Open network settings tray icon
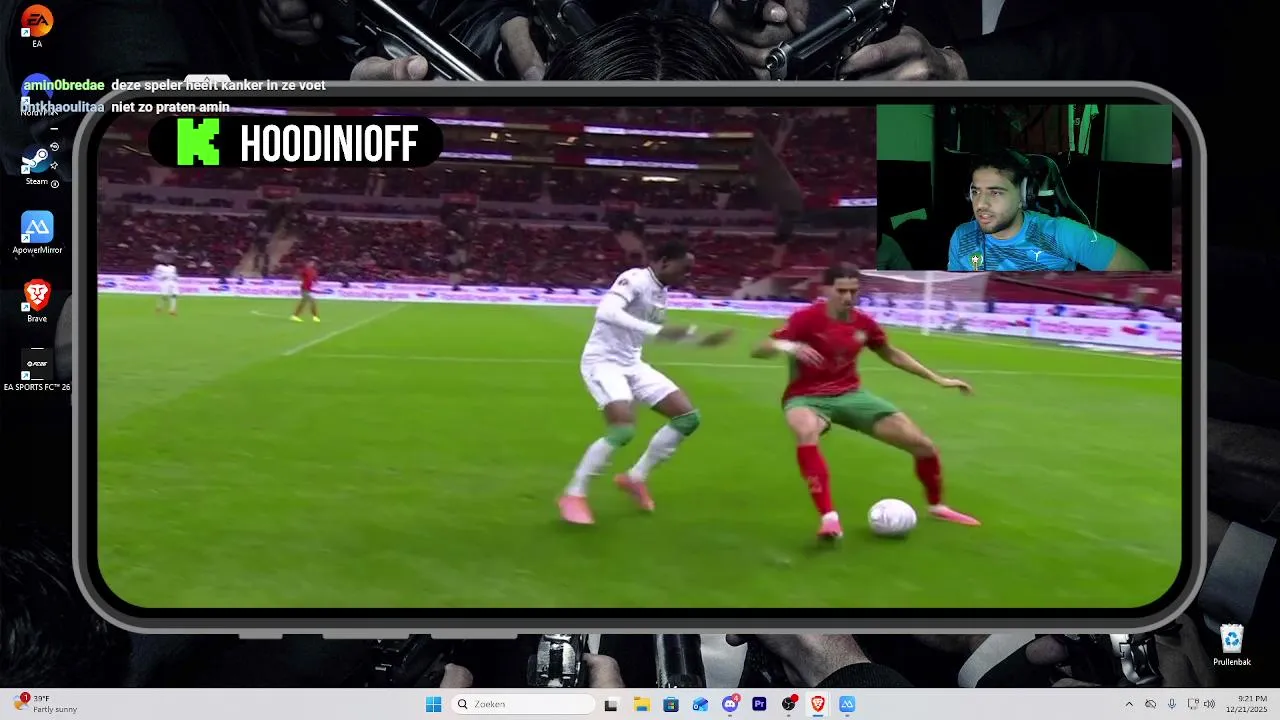 click(1193, 704)
